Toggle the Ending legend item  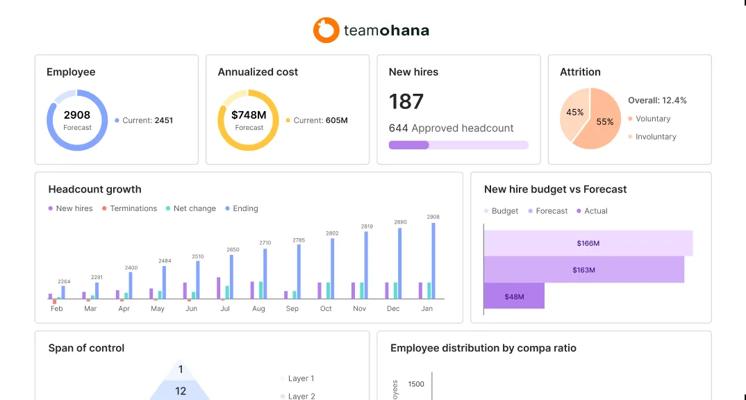242,208
